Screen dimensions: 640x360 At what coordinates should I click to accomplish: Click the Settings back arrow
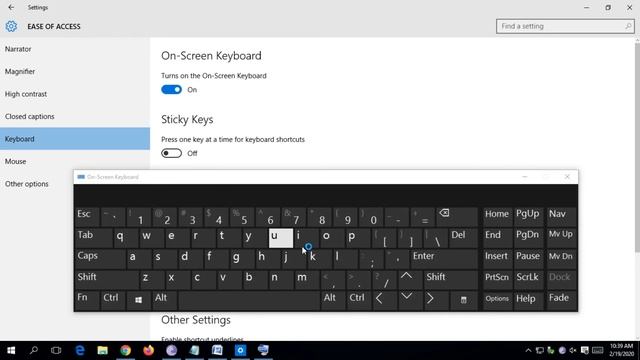tap(11, 7)
